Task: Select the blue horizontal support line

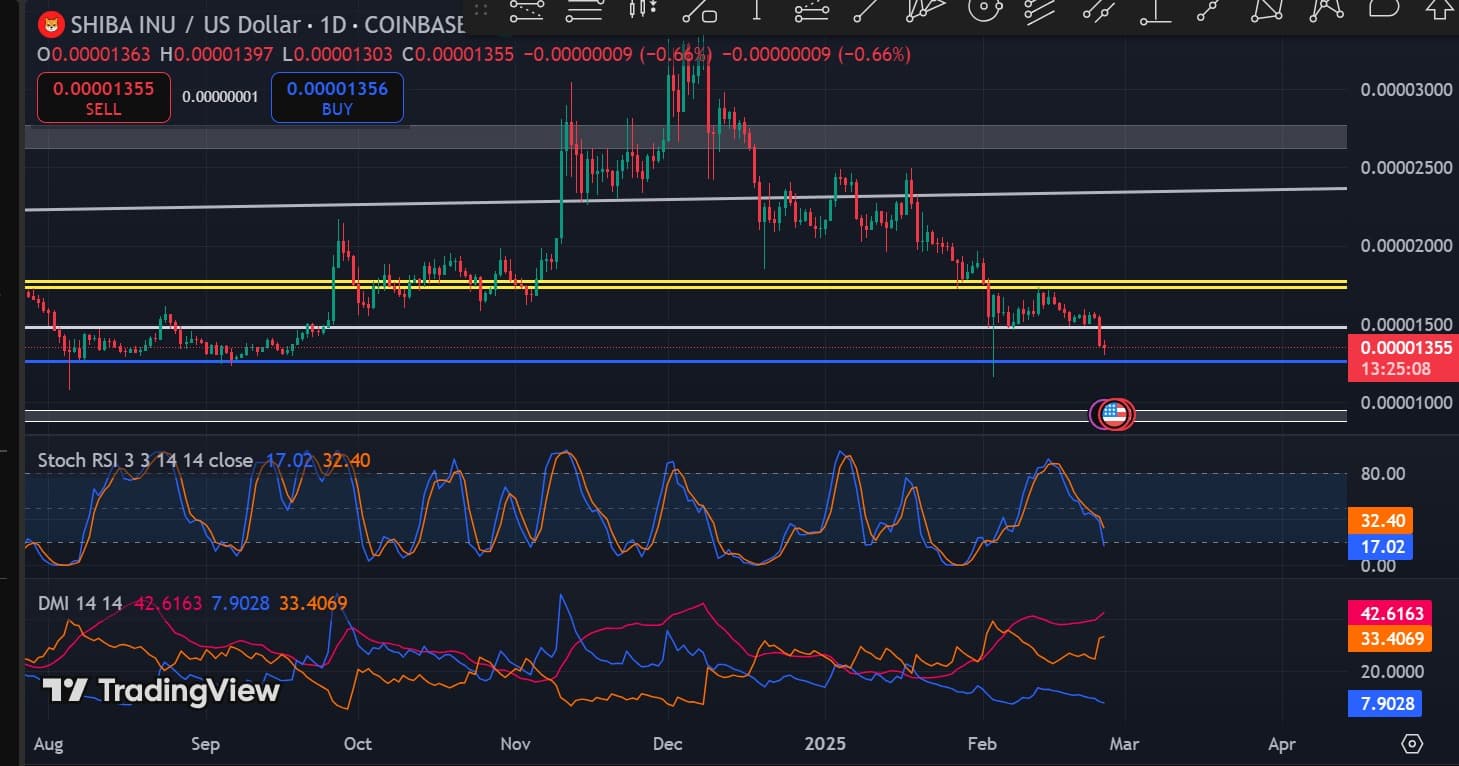Action: pos(600,362)
